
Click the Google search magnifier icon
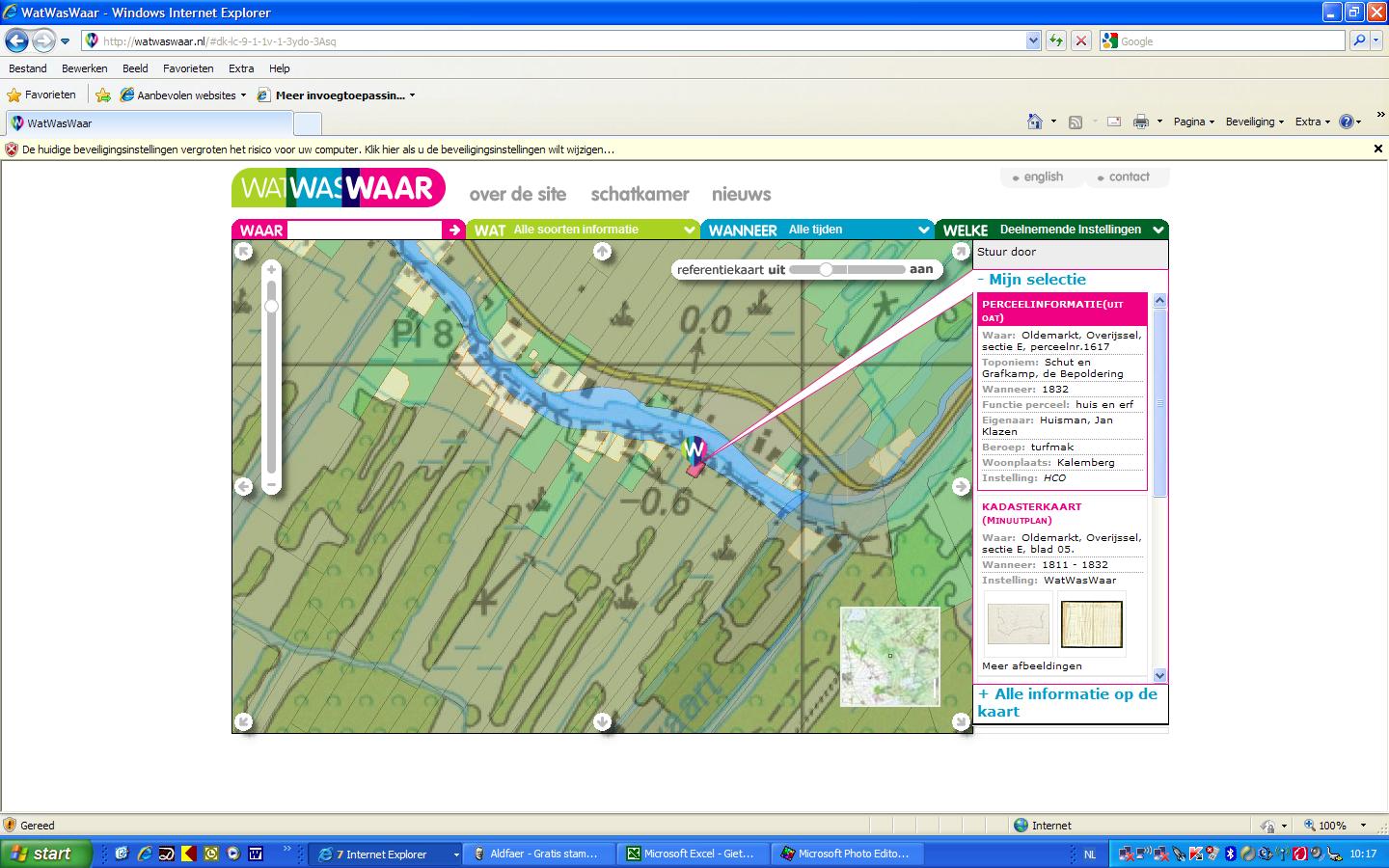click(x=1359, y=41)
